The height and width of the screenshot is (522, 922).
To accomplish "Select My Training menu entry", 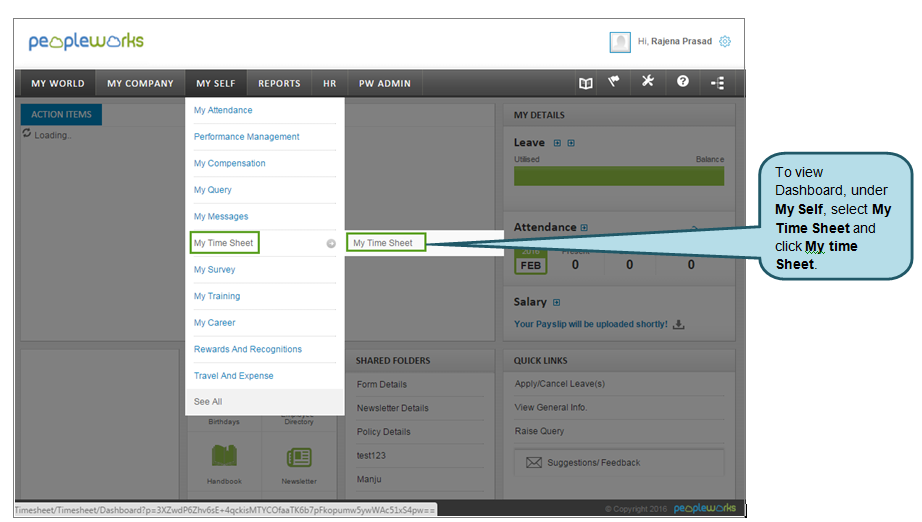I will pos(217,296).
